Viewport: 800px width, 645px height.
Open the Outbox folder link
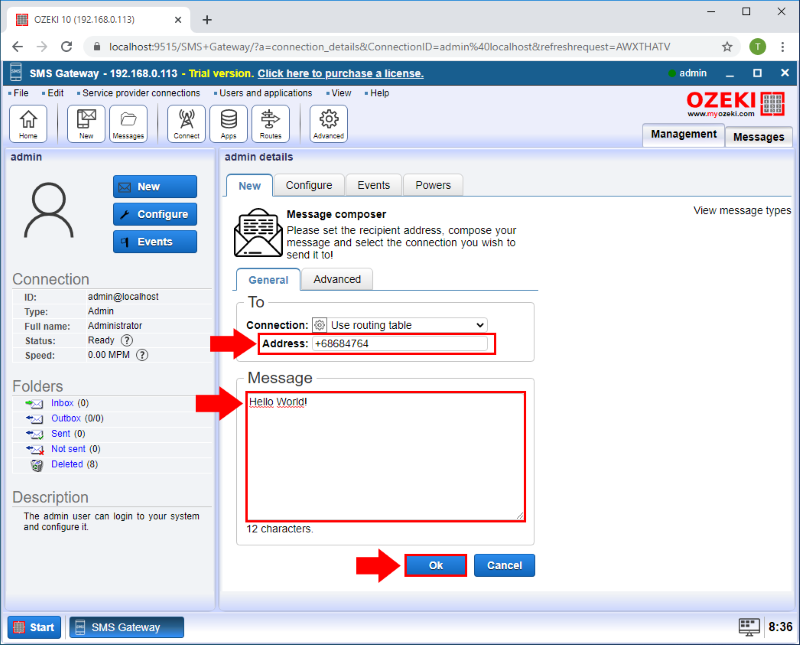66,418
